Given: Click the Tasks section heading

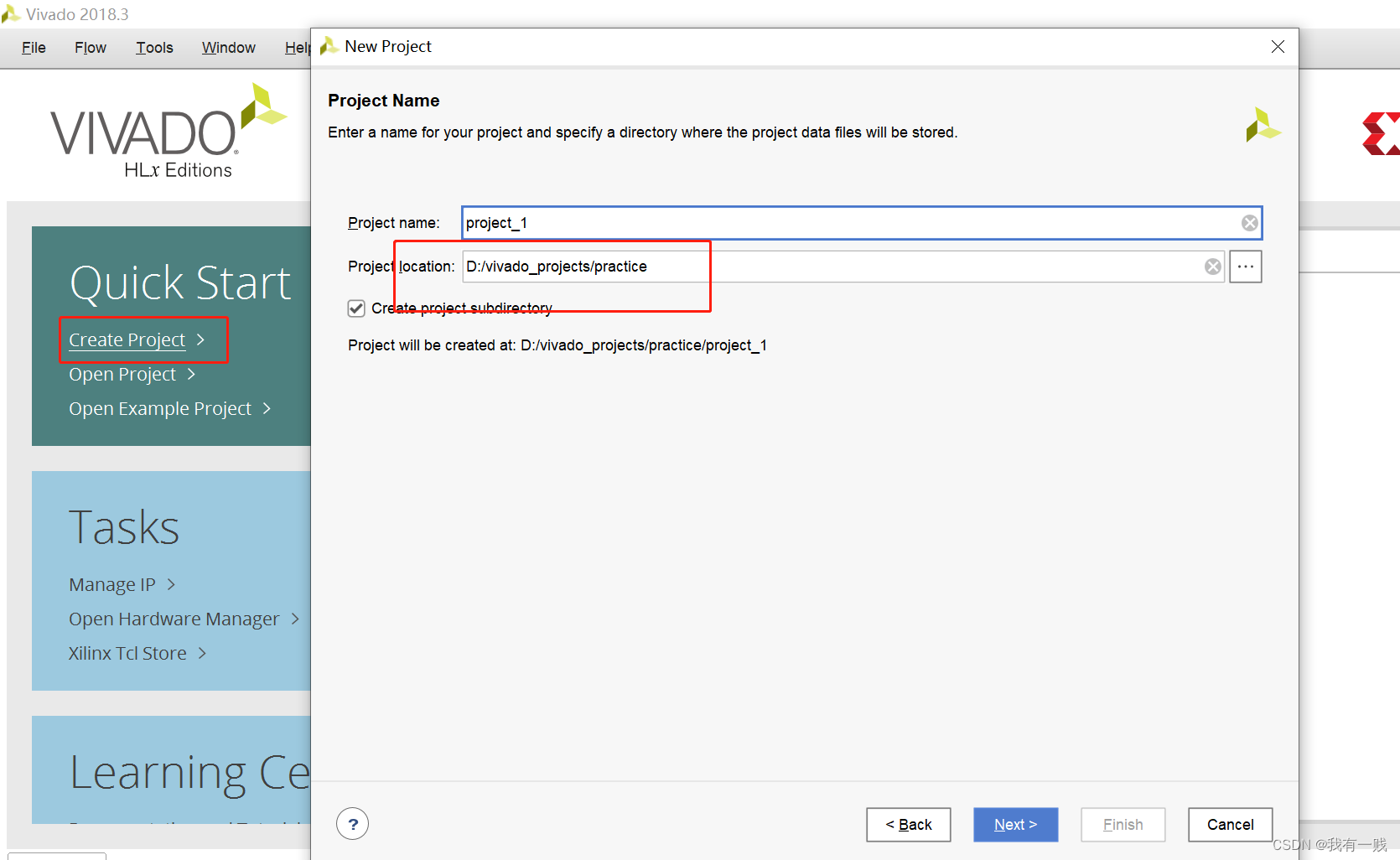Looking at the screenshot, I should (x=124, y=528).
